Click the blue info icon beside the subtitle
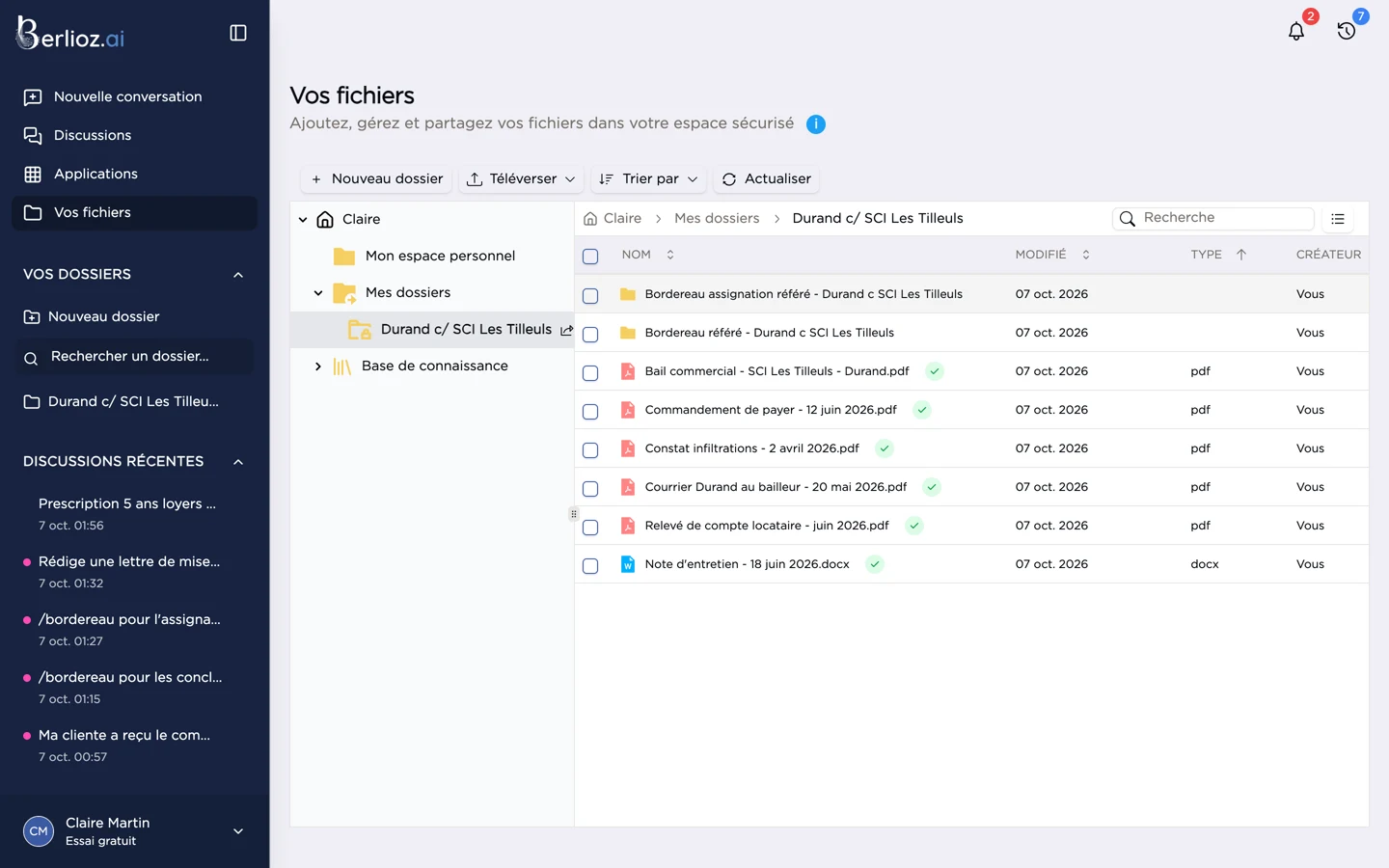This screenshot has height=868, width=1389. 816,124
